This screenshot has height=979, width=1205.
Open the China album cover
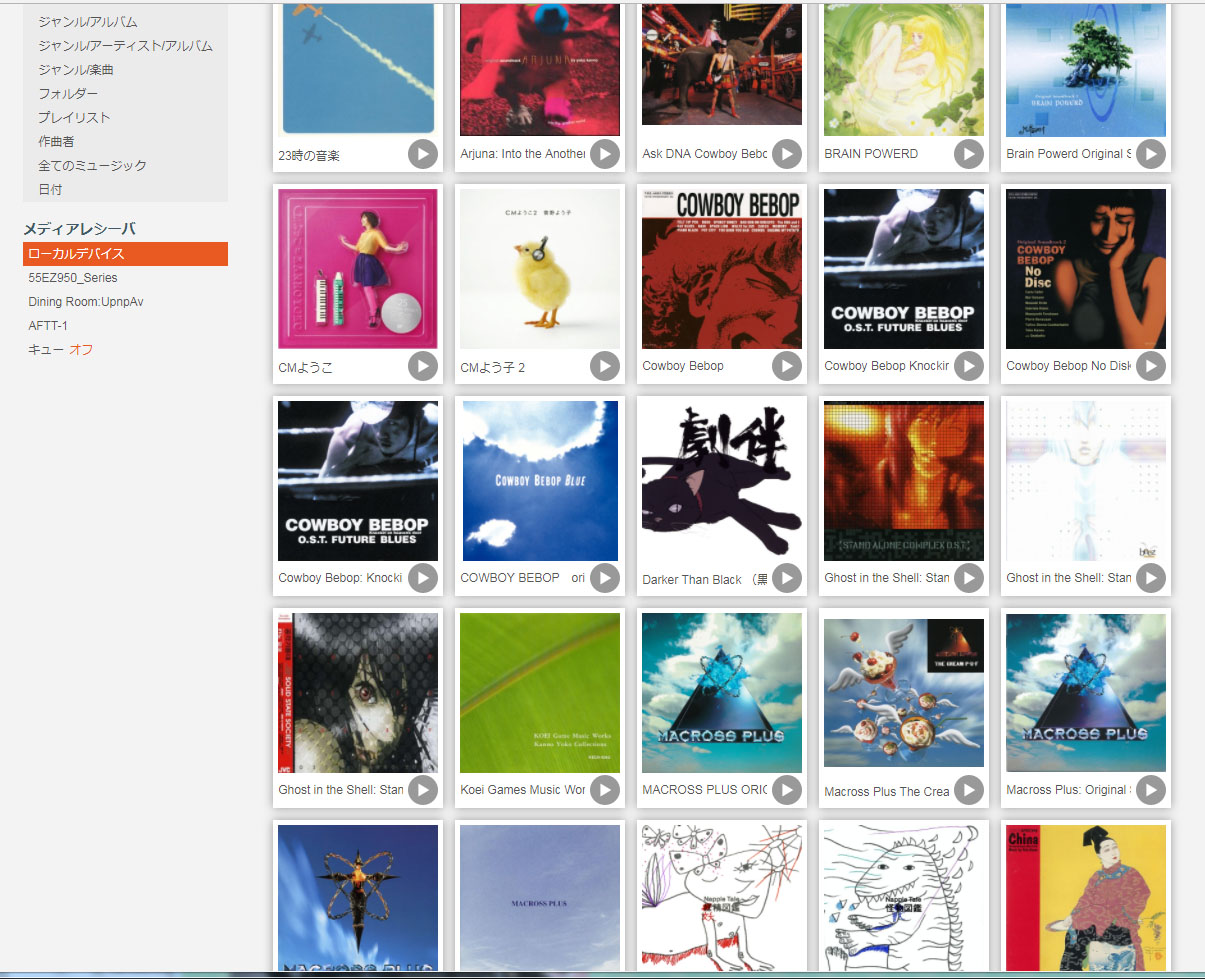point(1086,897)
